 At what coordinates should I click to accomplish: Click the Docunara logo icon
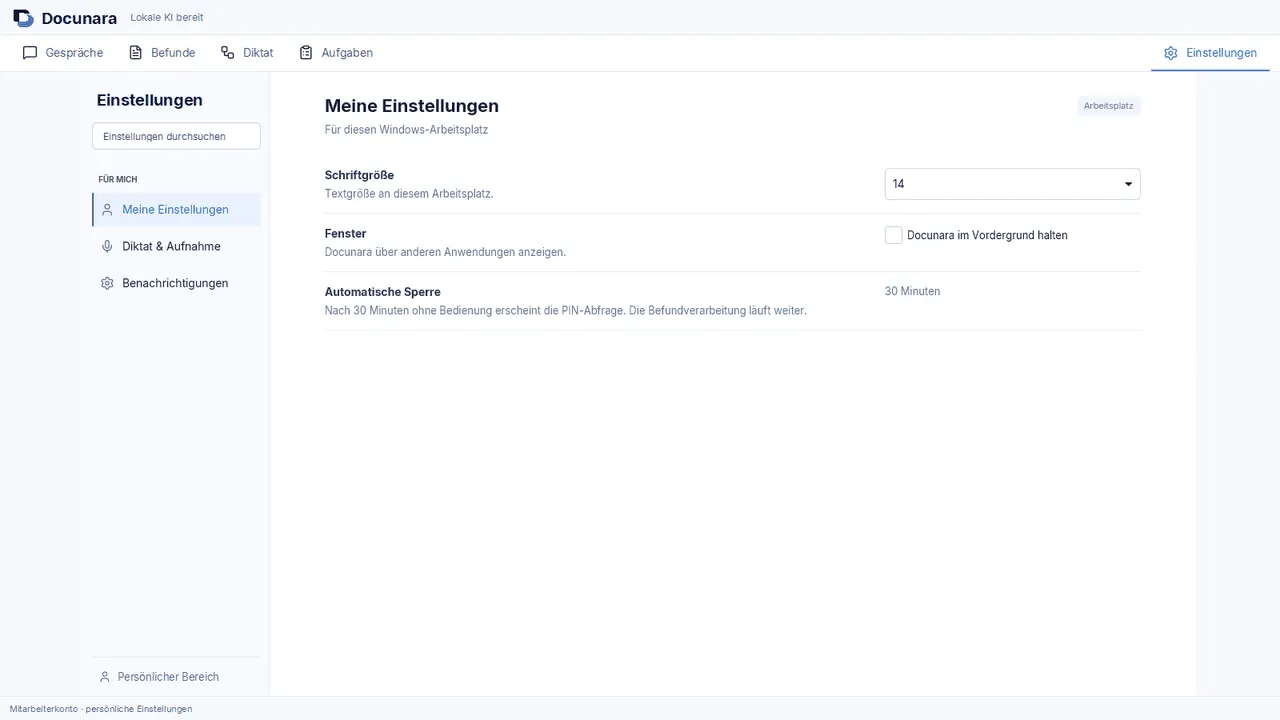pos(23,18)
